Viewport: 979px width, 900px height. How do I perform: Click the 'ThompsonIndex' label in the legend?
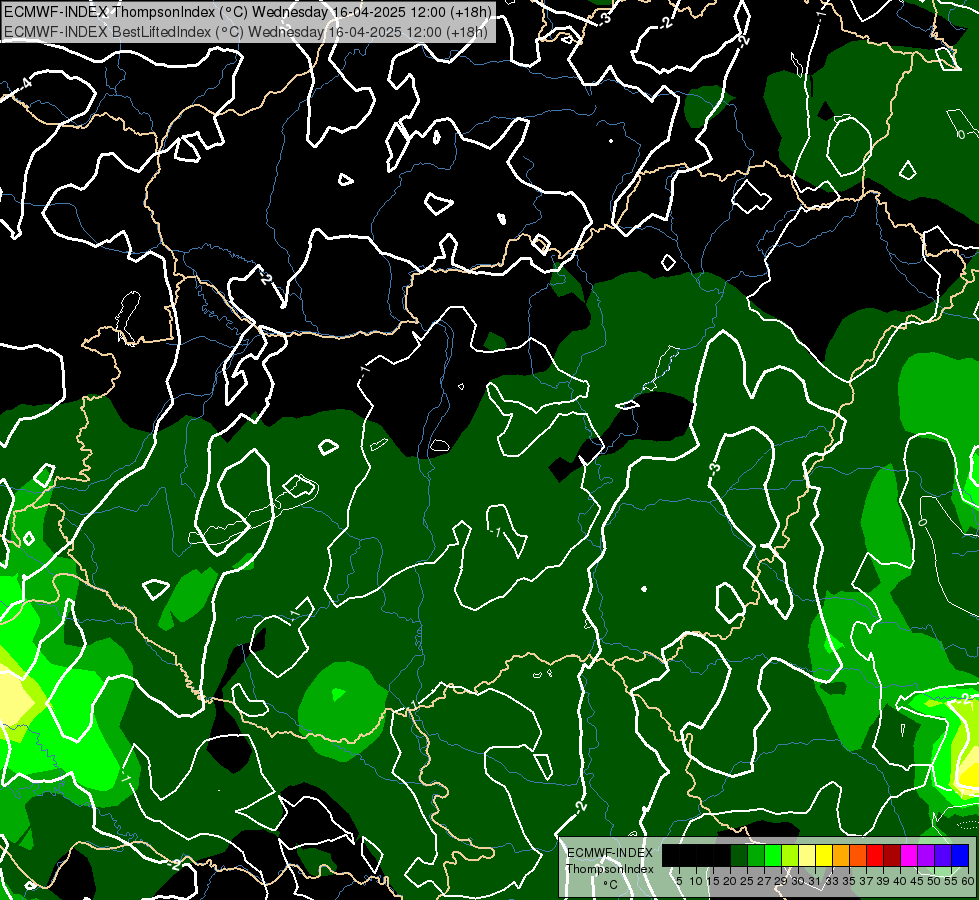coord(610,869)
